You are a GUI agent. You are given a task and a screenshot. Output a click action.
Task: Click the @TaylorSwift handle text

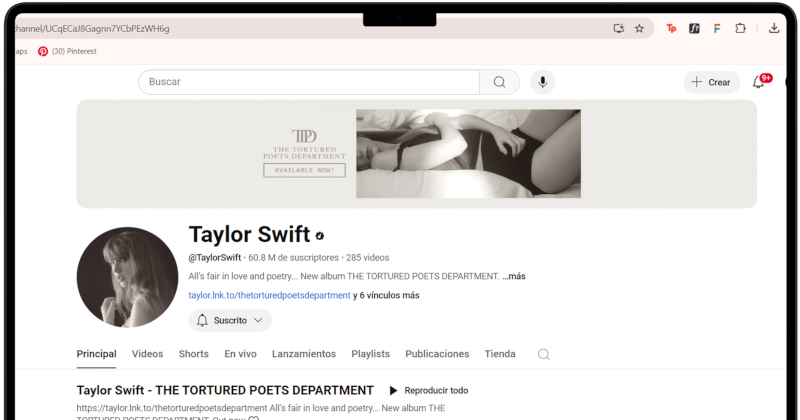[215, 258]
